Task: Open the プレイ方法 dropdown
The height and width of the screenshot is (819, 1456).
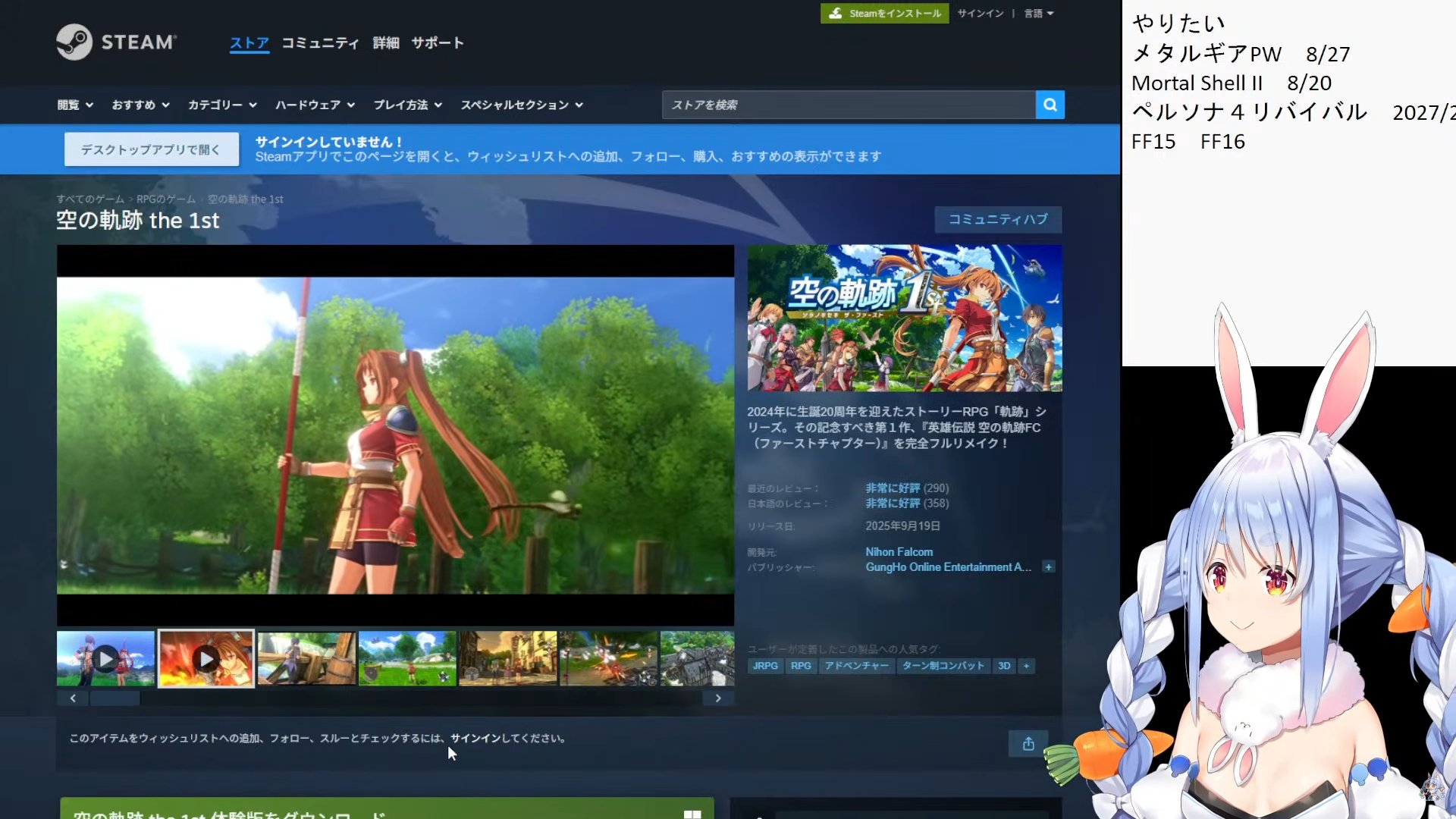Action: pos(407,105)
